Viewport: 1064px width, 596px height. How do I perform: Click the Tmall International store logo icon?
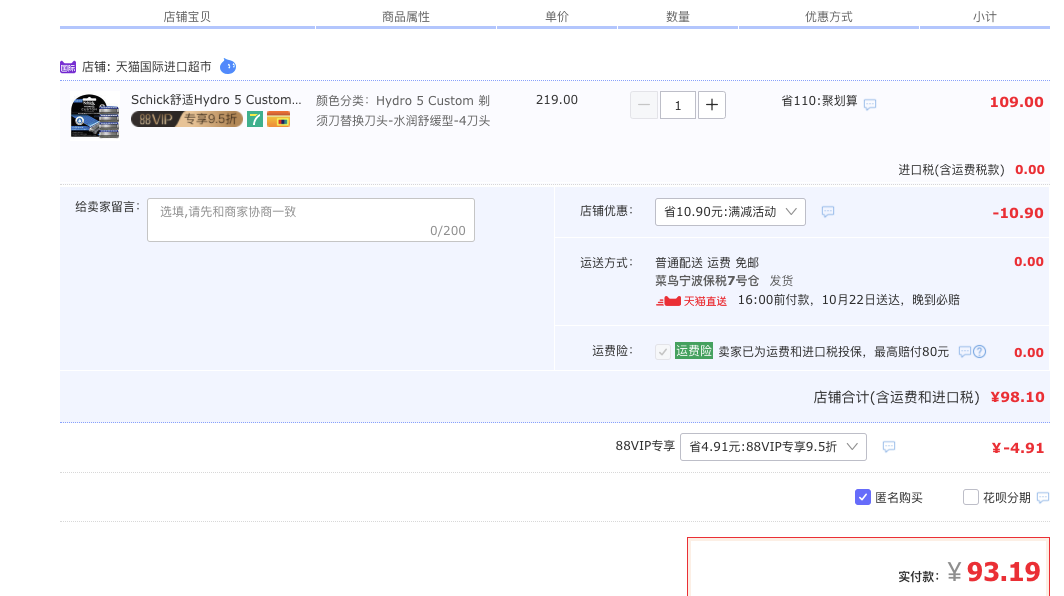(68, 67)
